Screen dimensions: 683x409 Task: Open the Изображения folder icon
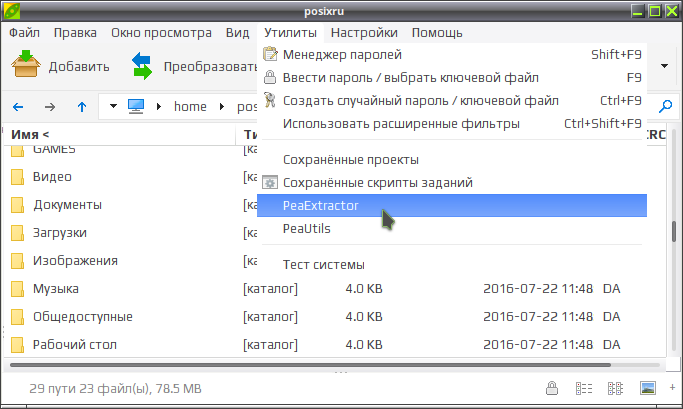click(17, 261)
